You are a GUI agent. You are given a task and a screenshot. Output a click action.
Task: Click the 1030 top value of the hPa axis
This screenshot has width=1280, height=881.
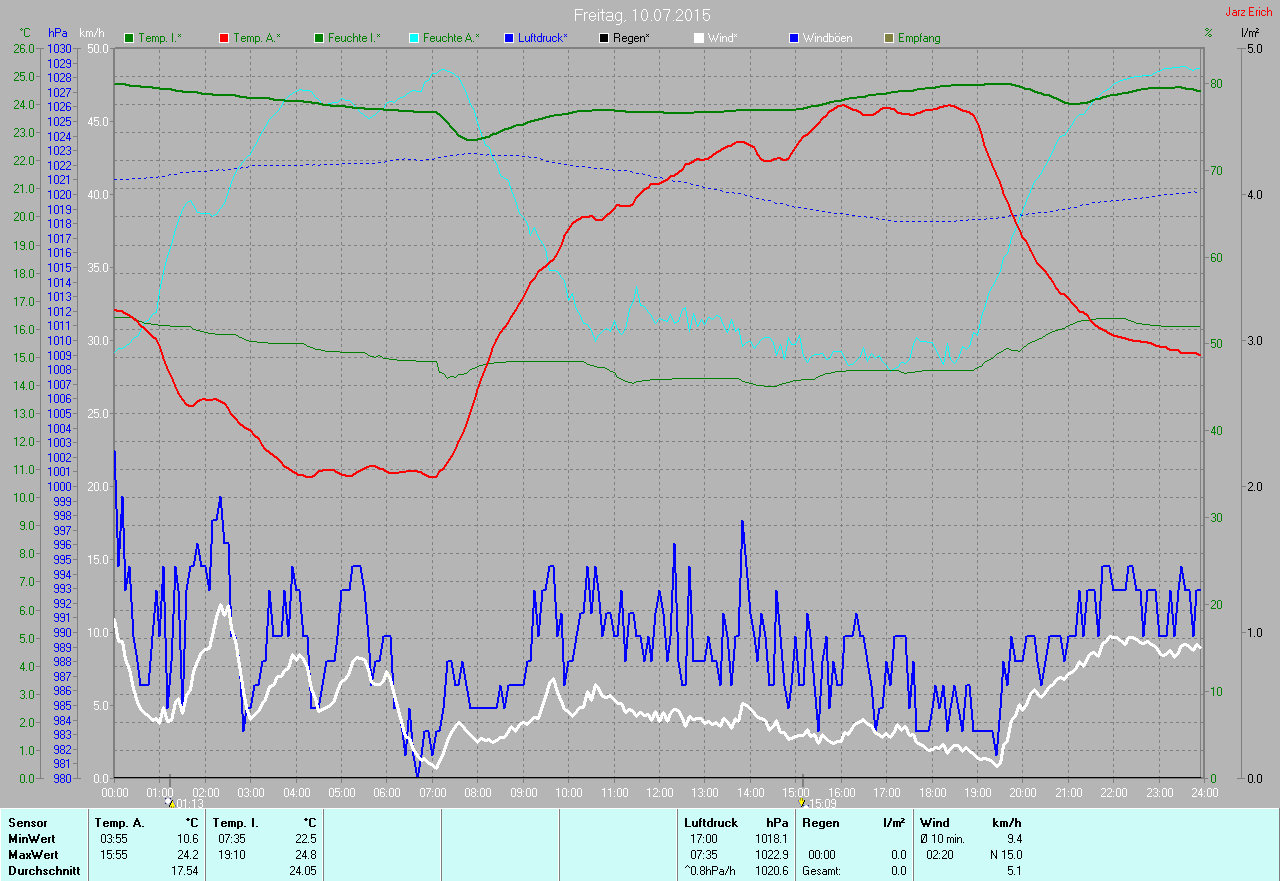click(59, 48)
